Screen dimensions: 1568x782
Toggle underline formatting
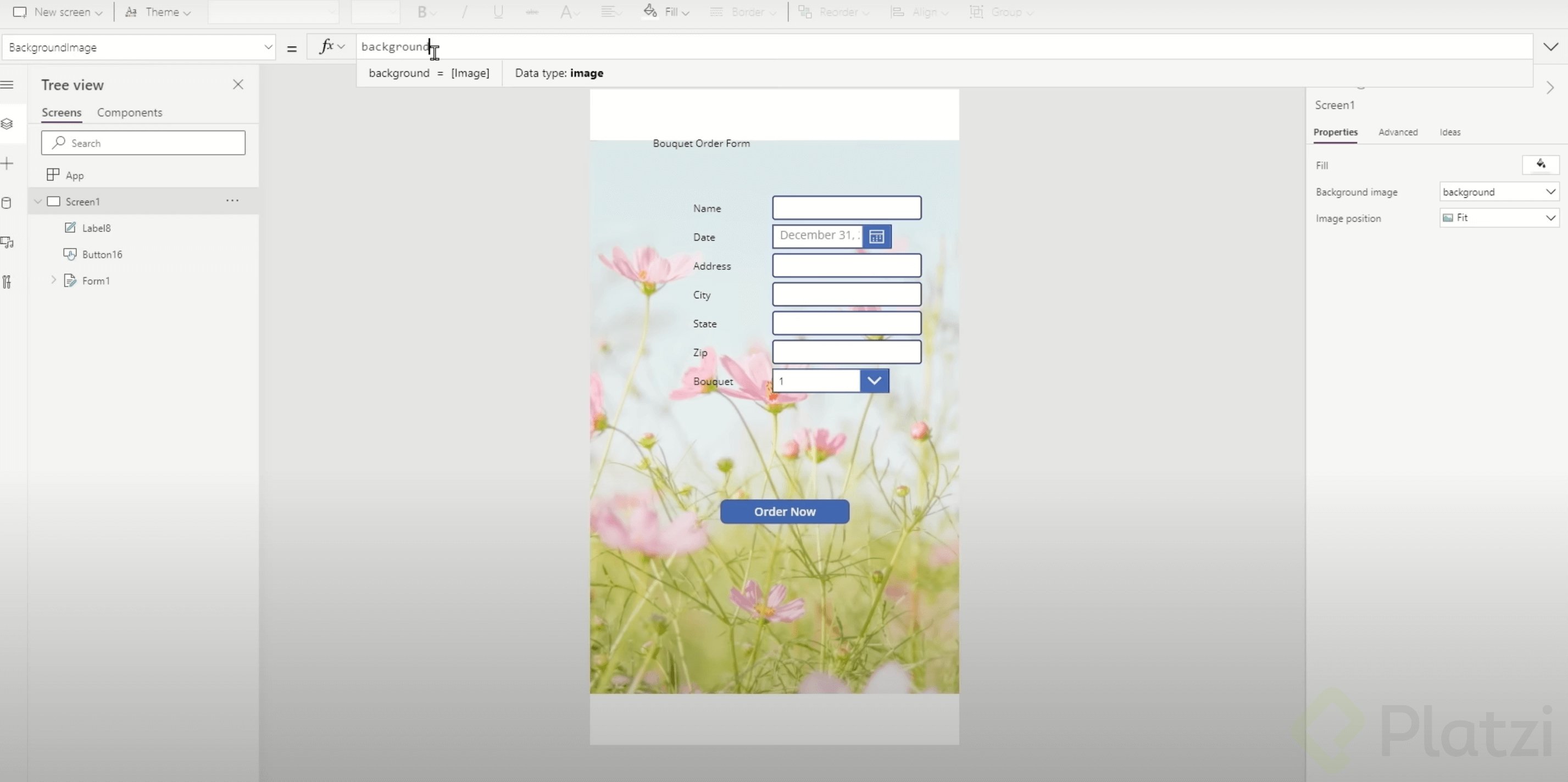(x=498, y=12)
